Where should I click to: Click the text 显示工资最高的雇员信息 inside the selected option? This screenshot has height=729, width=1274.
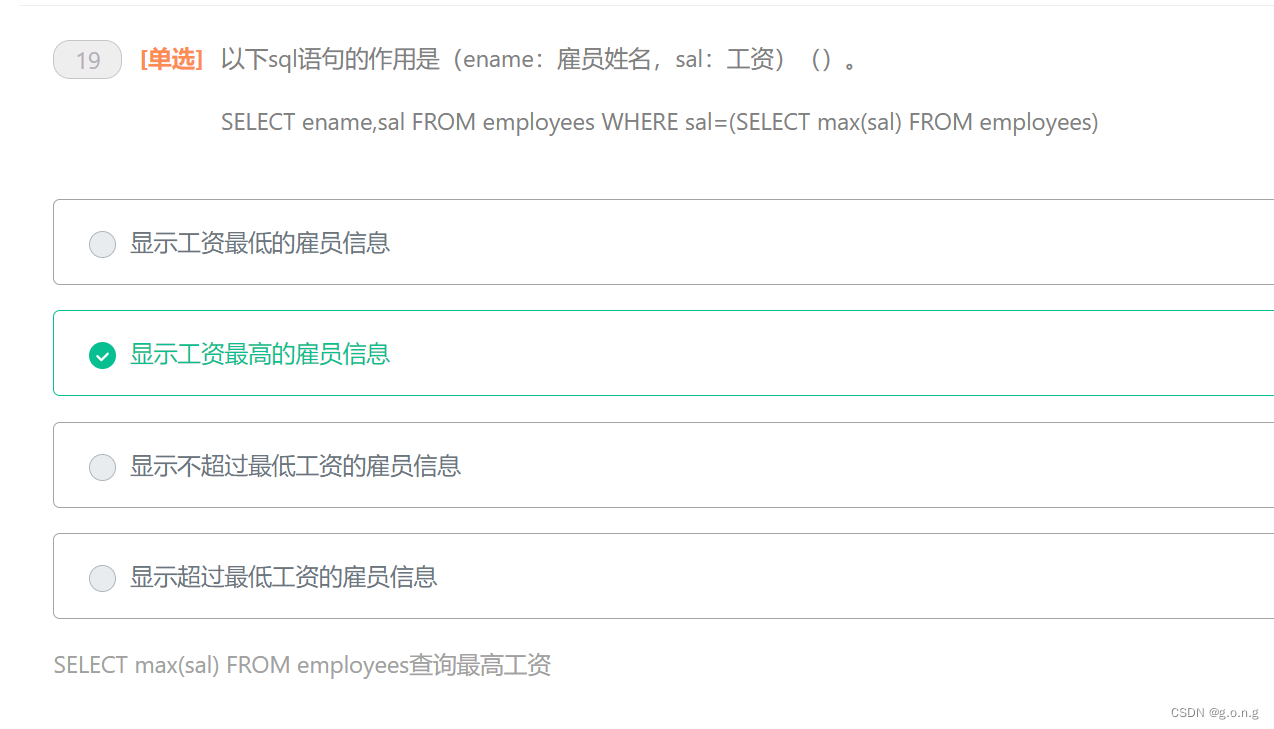[x=259, y=355]
